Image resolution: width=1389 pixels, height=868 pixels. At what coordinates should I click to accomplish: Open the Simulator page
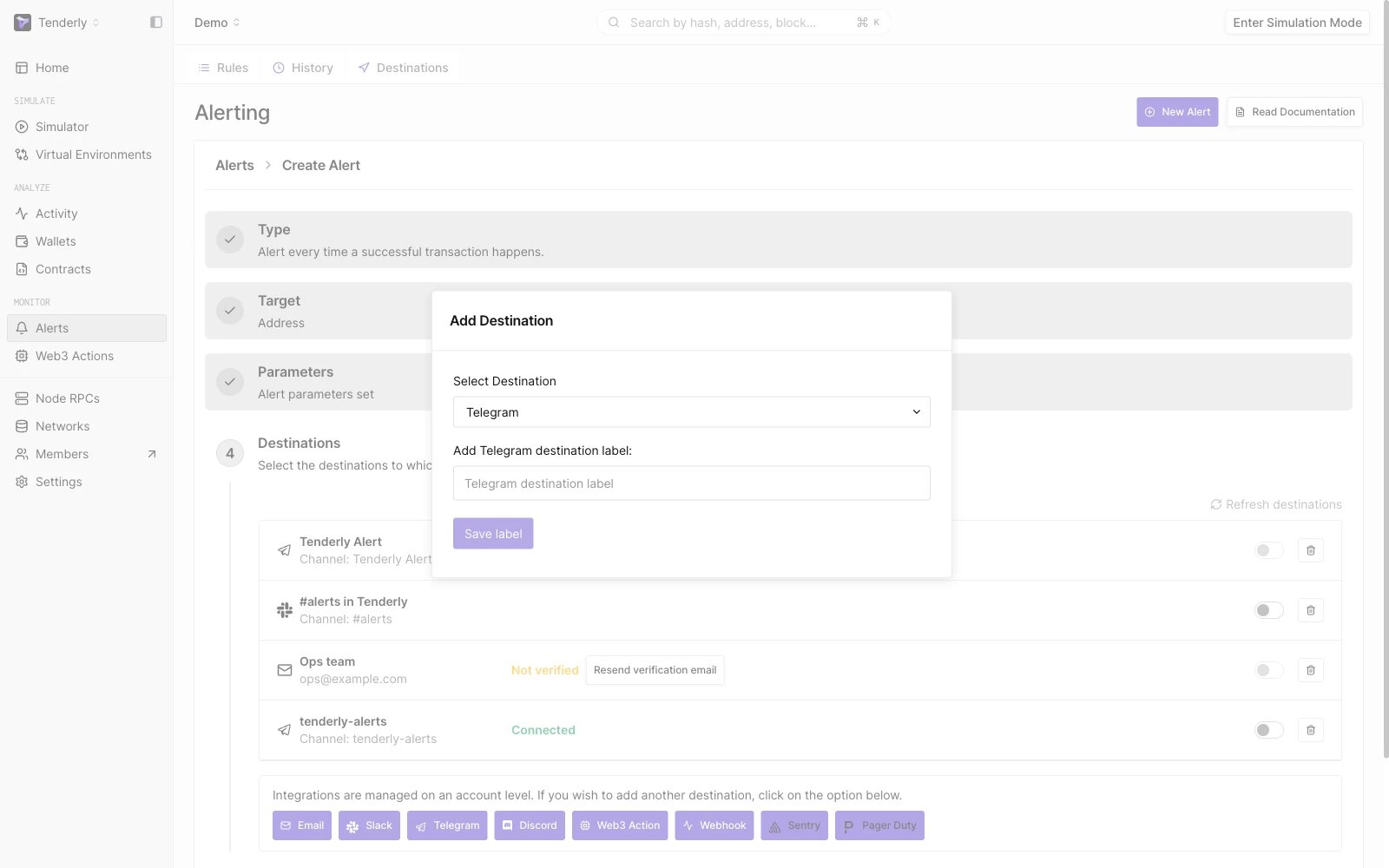click(x=87, y=127)
